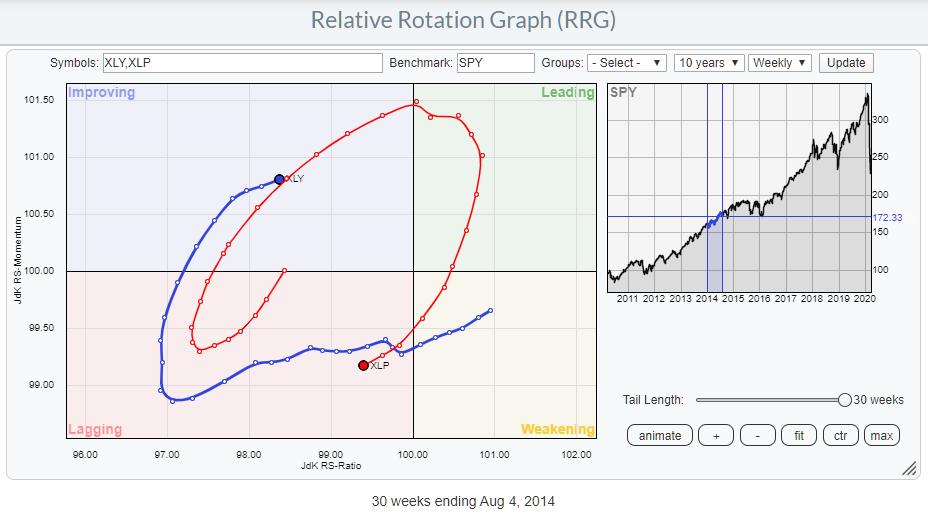Click the Leading quadrant label
This screenshot has height=515, width=928.
tap(567, 93)
